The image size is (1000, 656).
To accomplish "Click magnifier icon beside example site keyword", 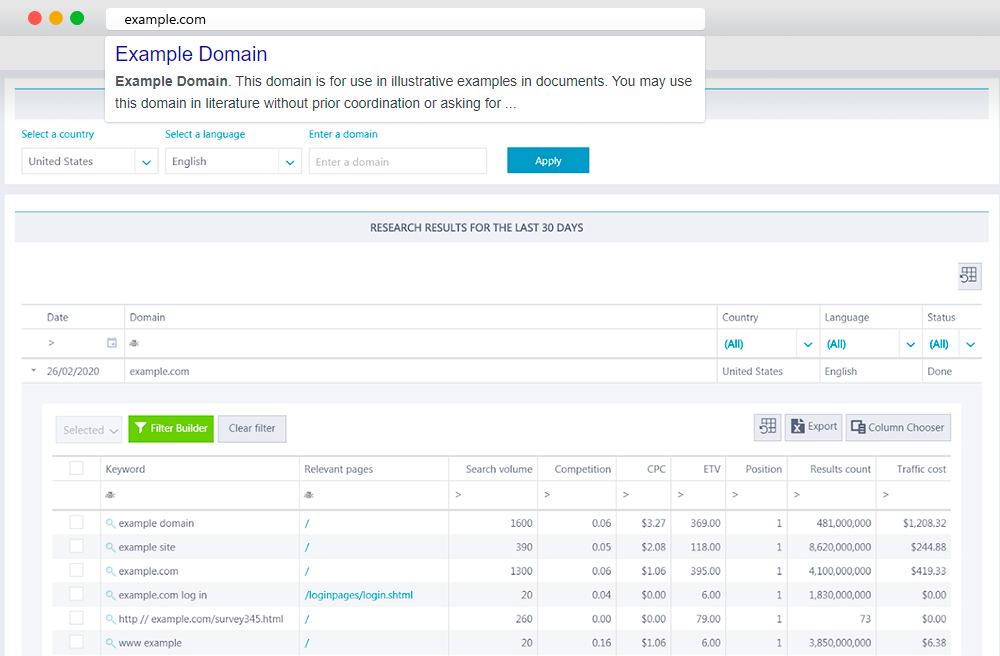I will click(x=110, y=547).
